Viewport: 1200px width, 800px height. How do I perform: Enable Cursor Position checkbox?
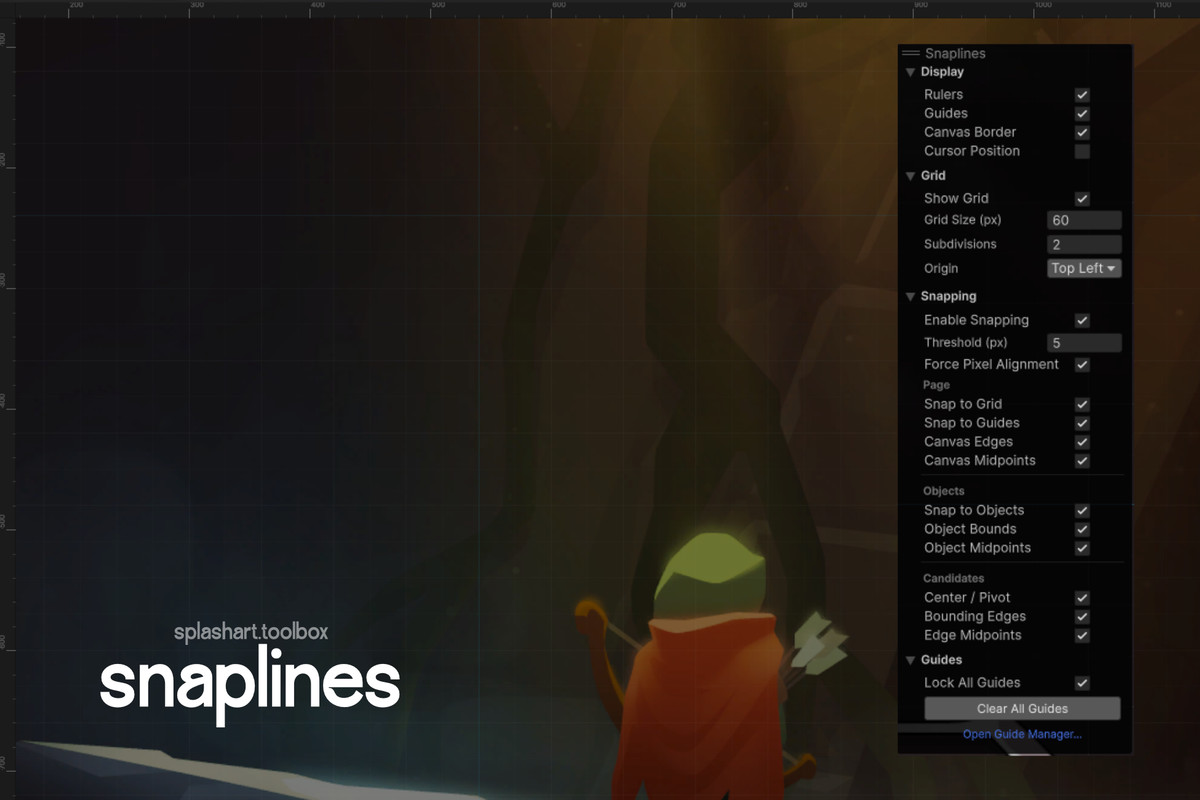[1082, 151]
